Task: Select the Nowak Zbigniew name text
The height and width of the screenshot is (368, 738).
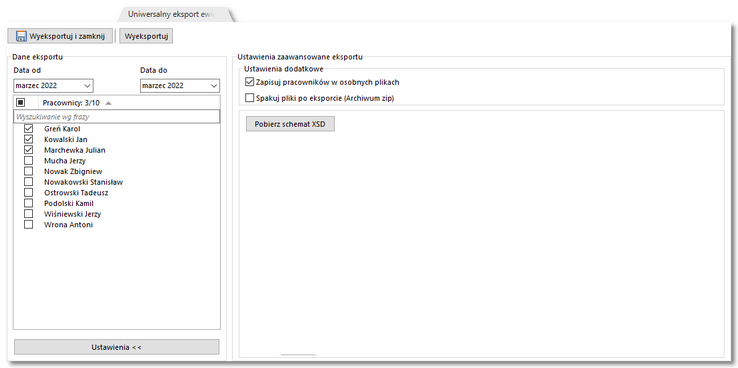Action: click(x=73, y=171)
